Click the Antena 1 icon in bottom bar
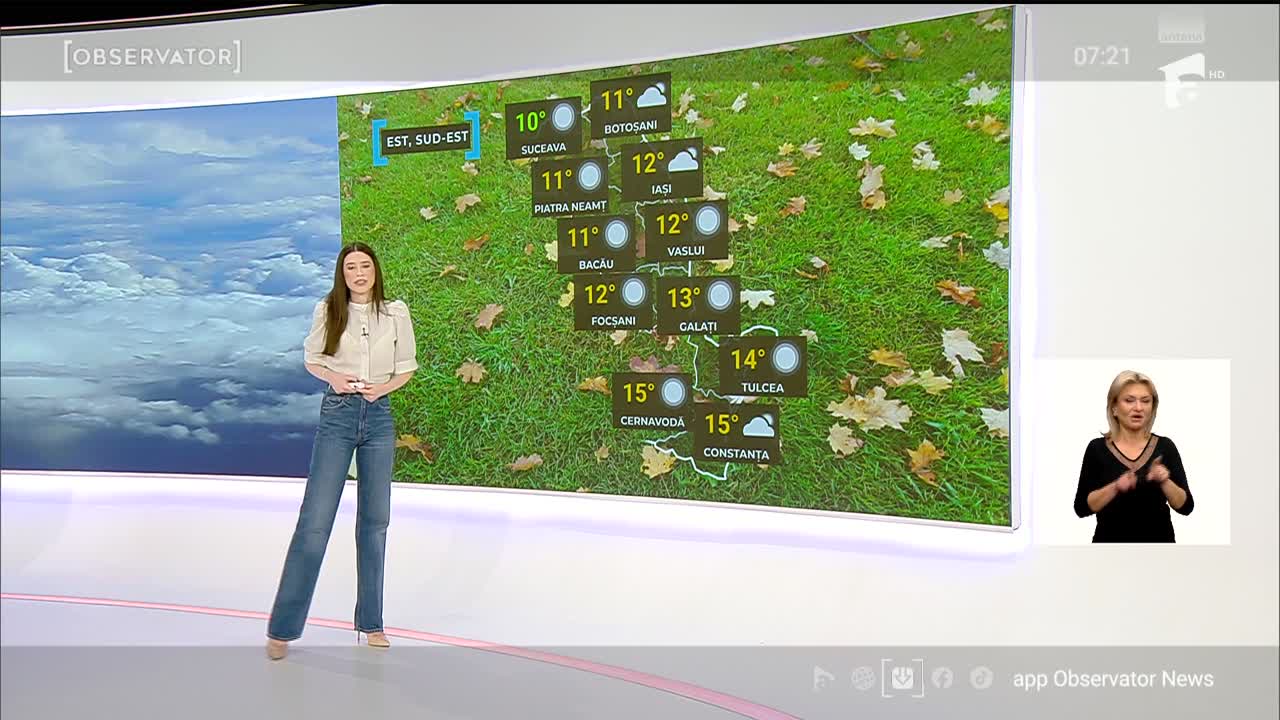The image size is (1280, 720). tap(823, 679)
